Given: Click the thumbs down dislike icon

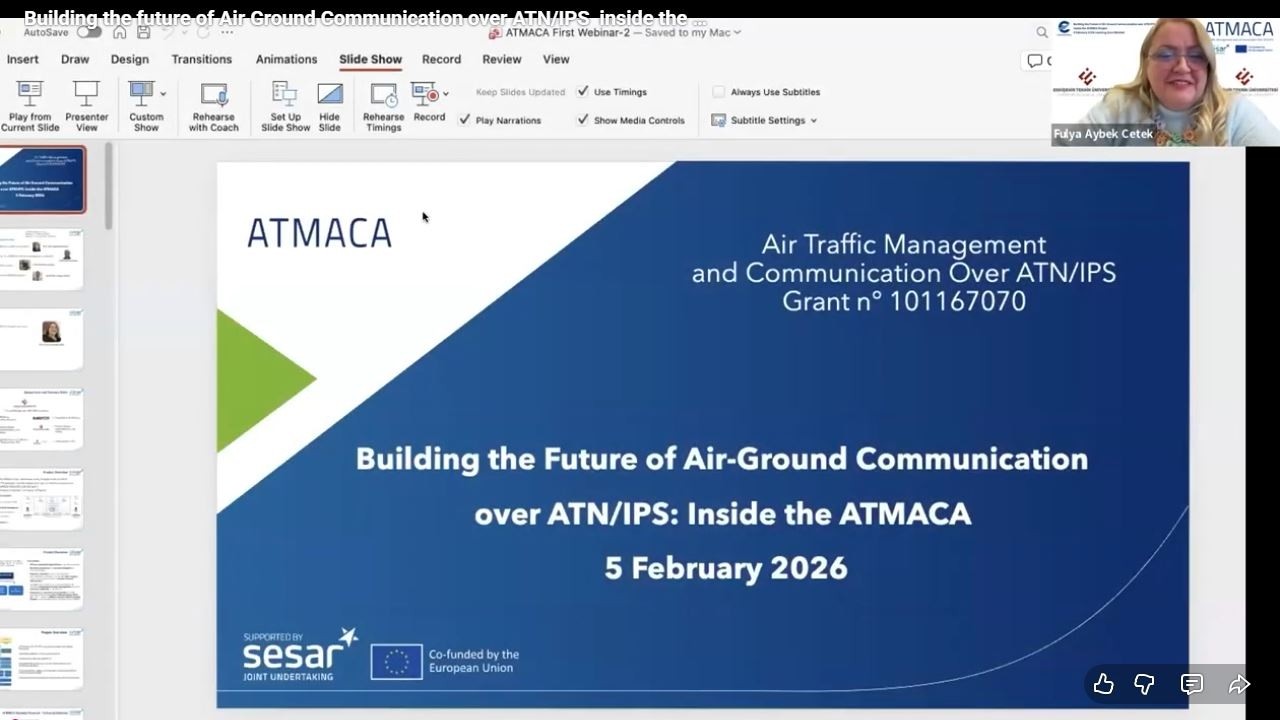Looking at the screenshot, I should [1145, 684].
